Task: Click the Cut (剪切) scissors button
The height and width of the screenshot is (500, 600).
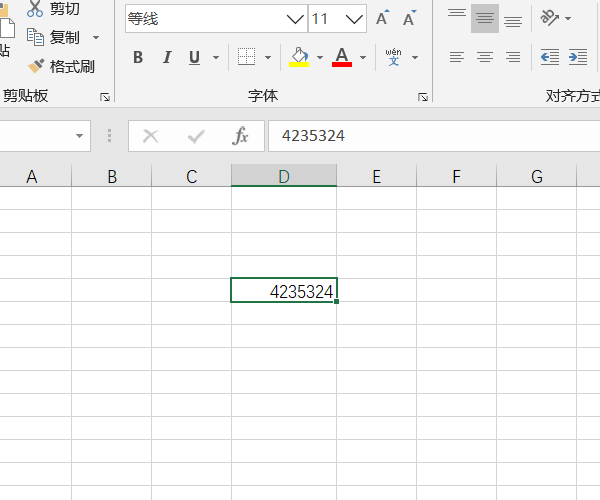Action: pyautogui.click(x=54, y=8)
